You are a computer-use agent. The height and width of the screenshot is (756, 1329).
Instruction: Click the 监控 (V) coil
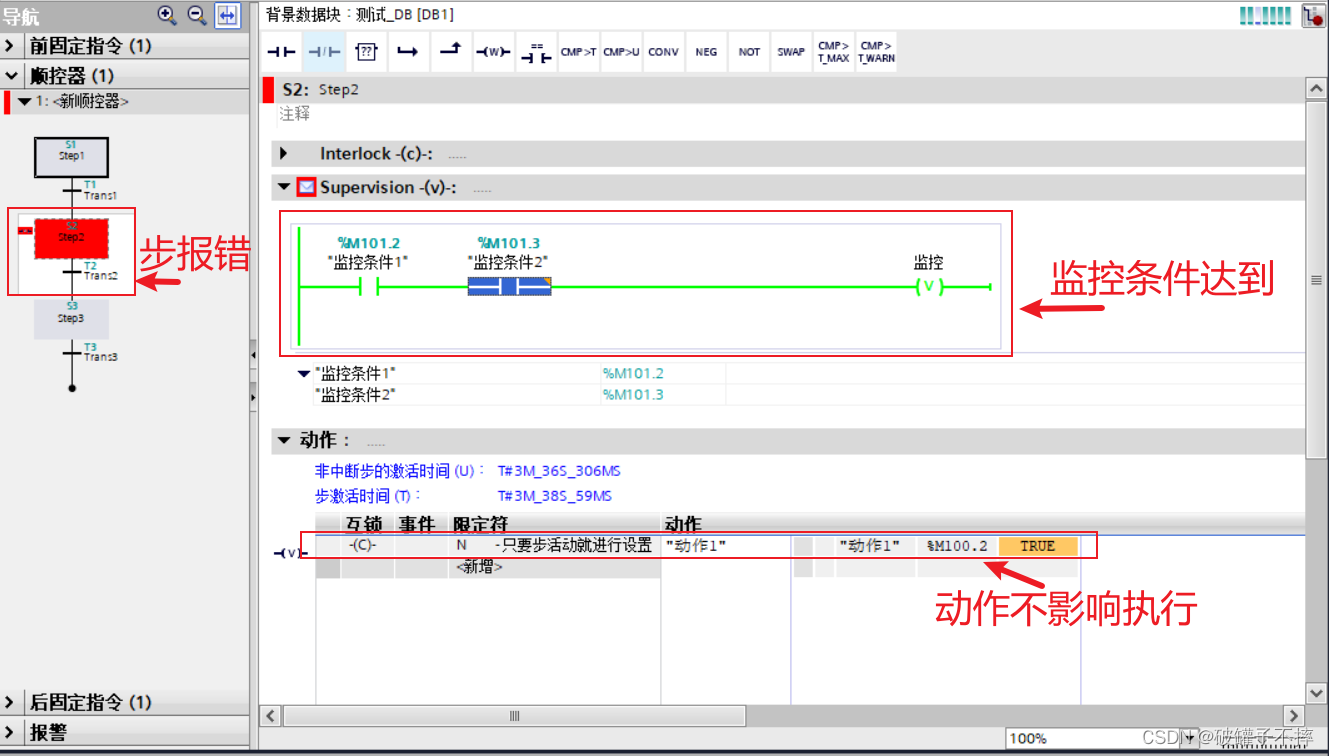coord(928,288)
